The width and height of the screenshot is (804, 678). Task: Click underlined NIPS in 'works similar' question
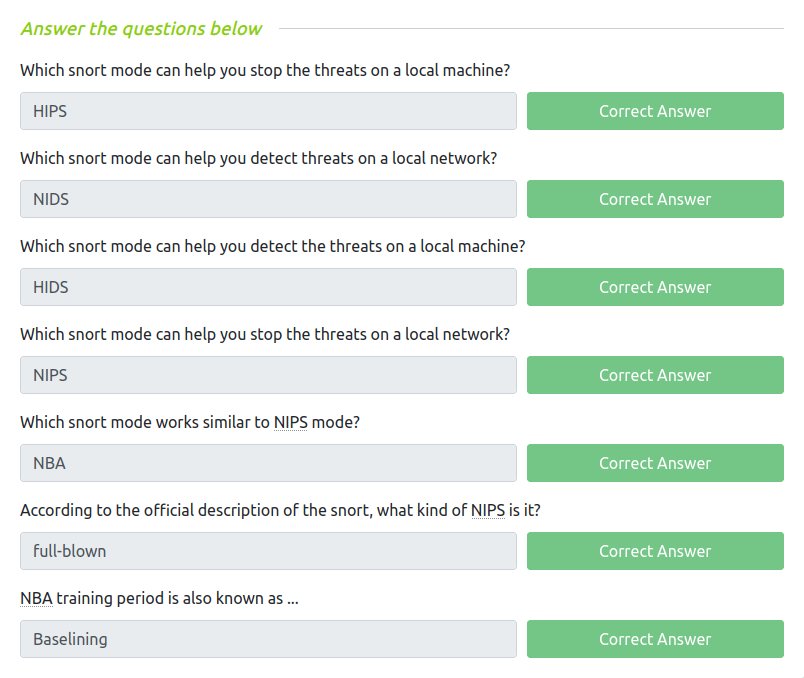(291, 422)
